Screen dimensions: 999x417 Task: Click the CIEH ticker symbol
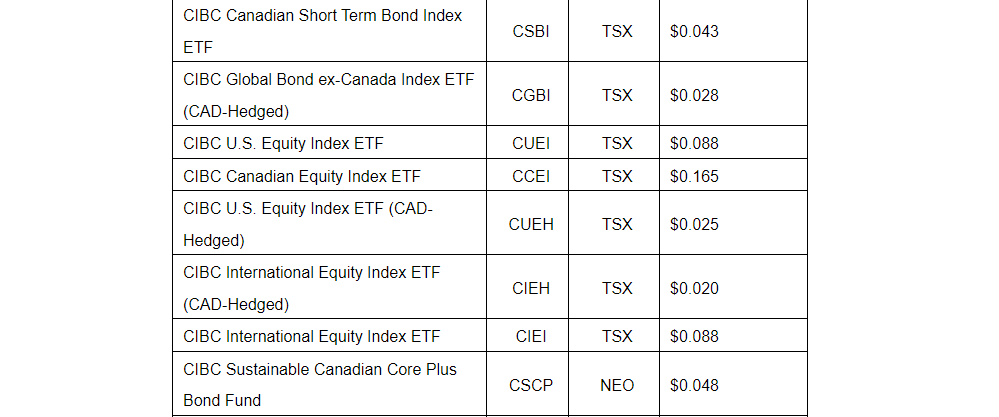coord(530,288)
